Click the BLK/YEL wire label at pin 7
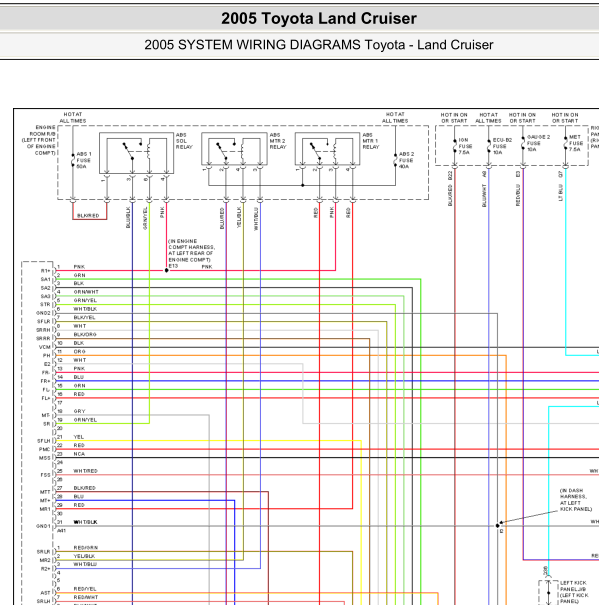Viewport: 599px width, 605px height. pos(84,317)
